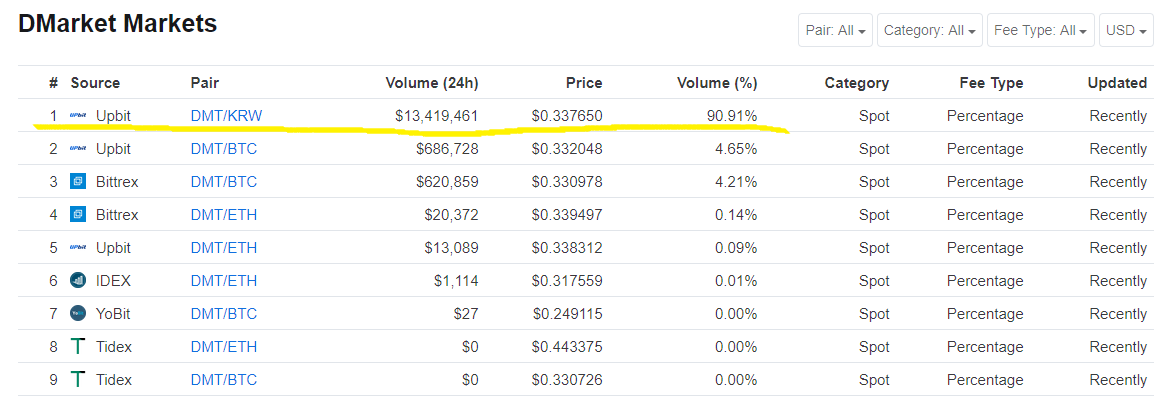Sort by the Volume (%) column header
Viewport: 1171px width, 419px height.
[x=717, y=83]
